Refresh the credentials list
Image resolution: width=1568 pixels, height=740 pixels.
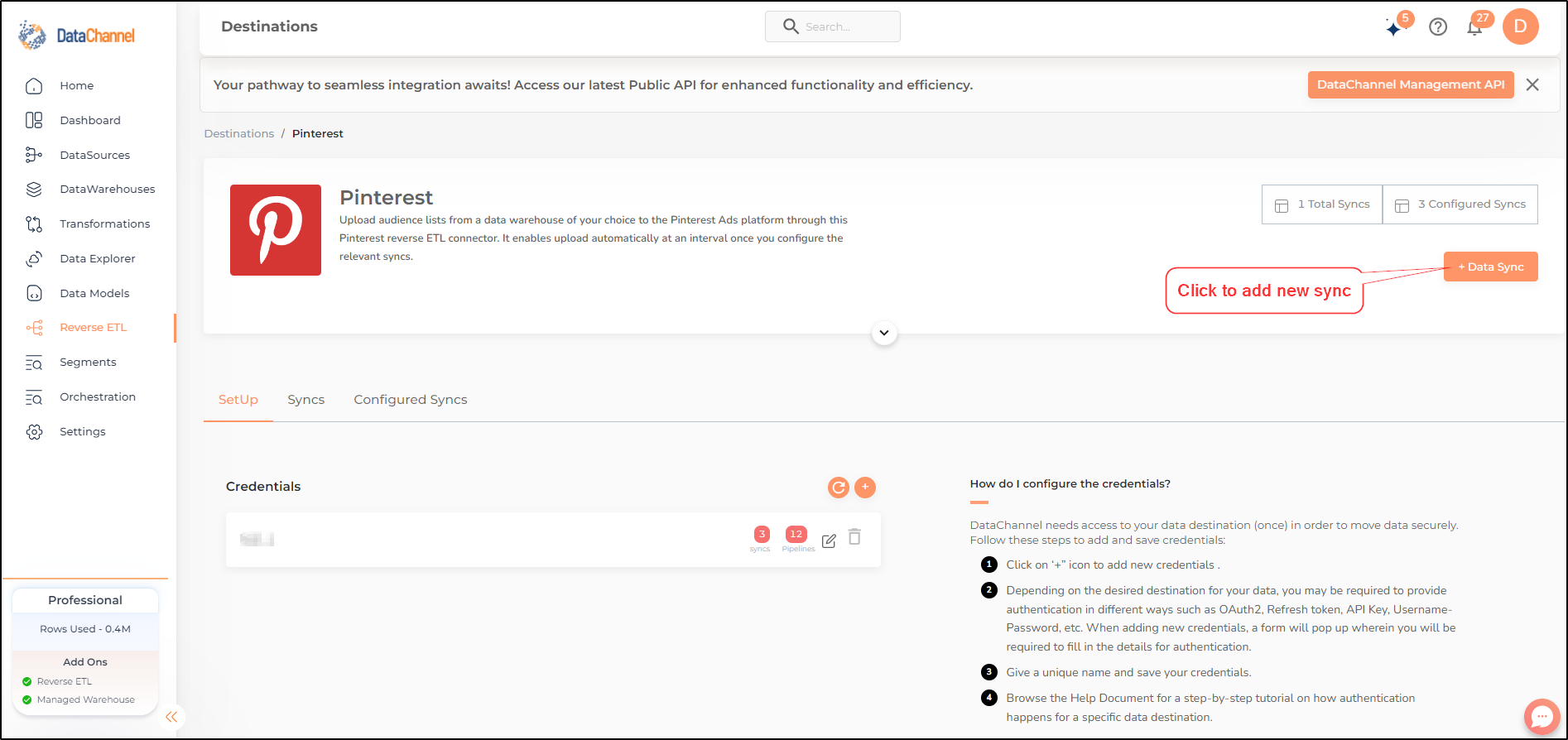[839, 488]
